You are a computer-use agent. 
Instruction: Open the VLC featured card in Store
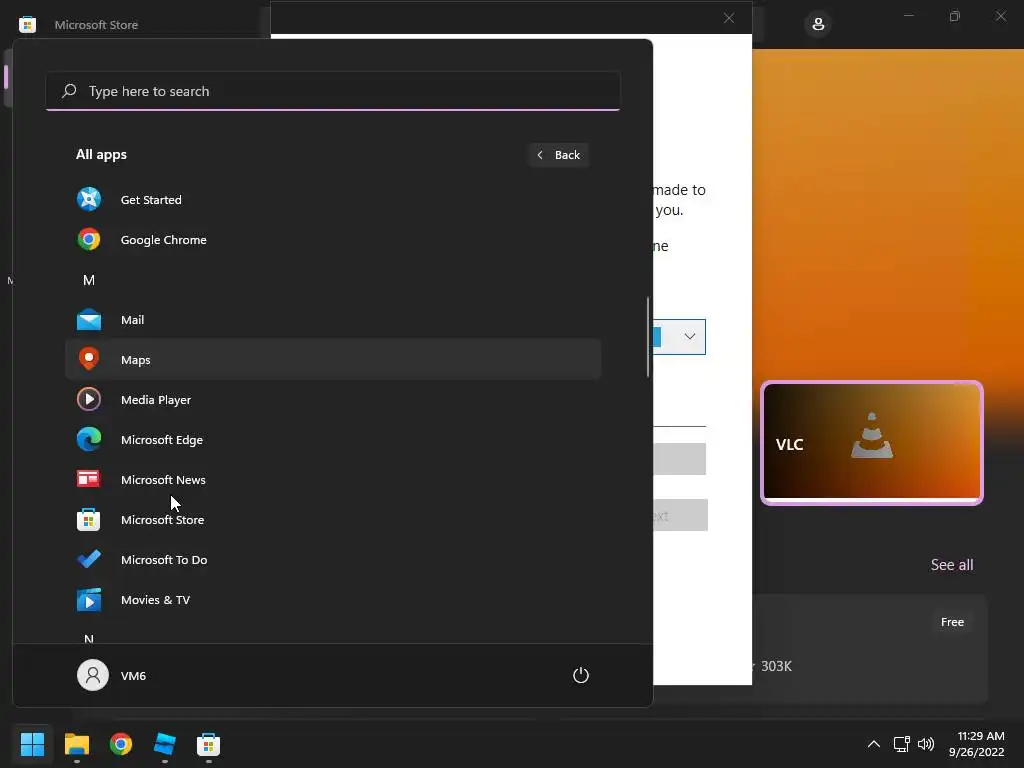pyautogui.click(x=872, y=443)
